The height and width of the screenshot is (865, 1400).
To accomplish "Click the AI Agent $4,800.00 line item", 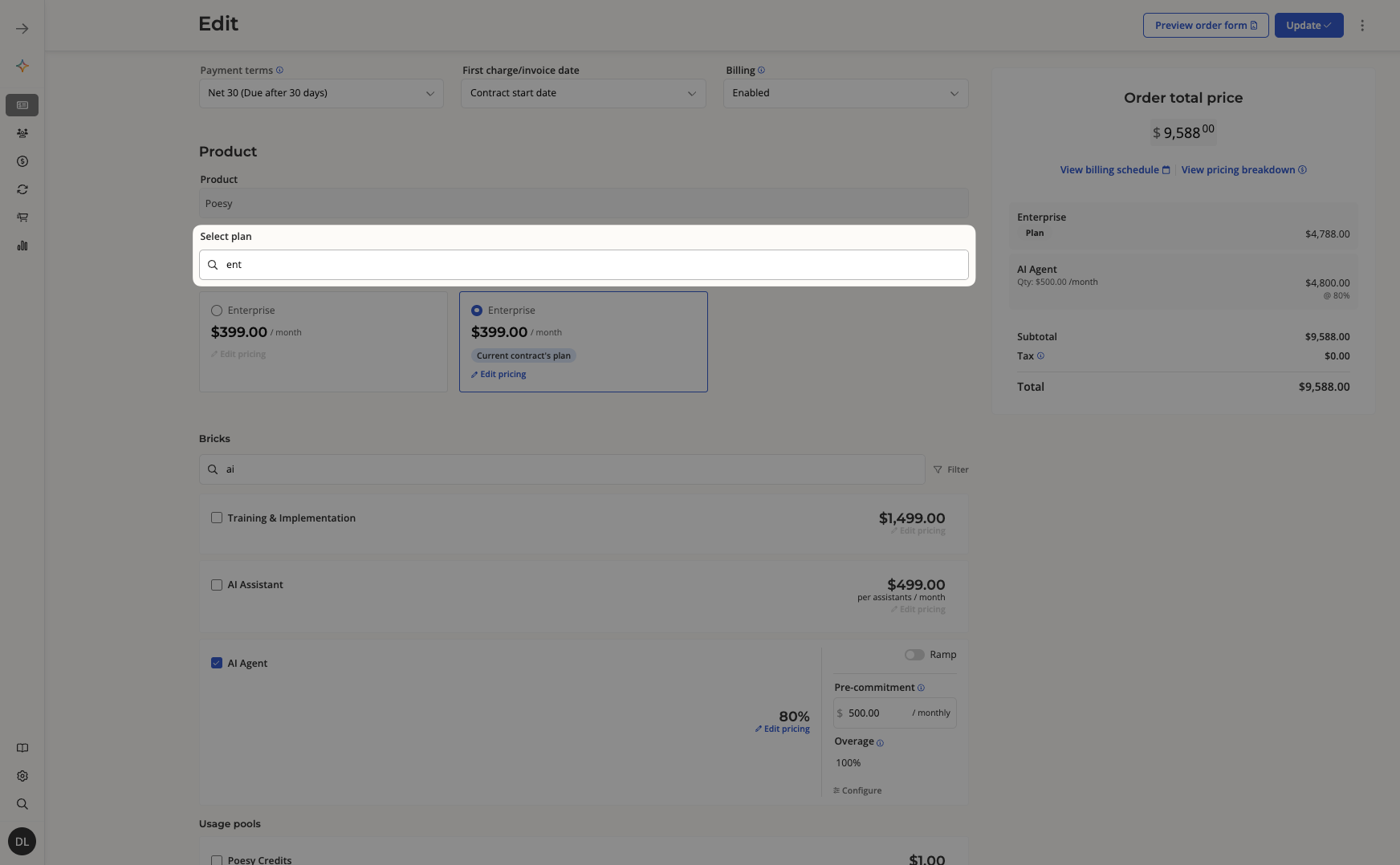I will pyautogui.click(x=1183, y=282).
